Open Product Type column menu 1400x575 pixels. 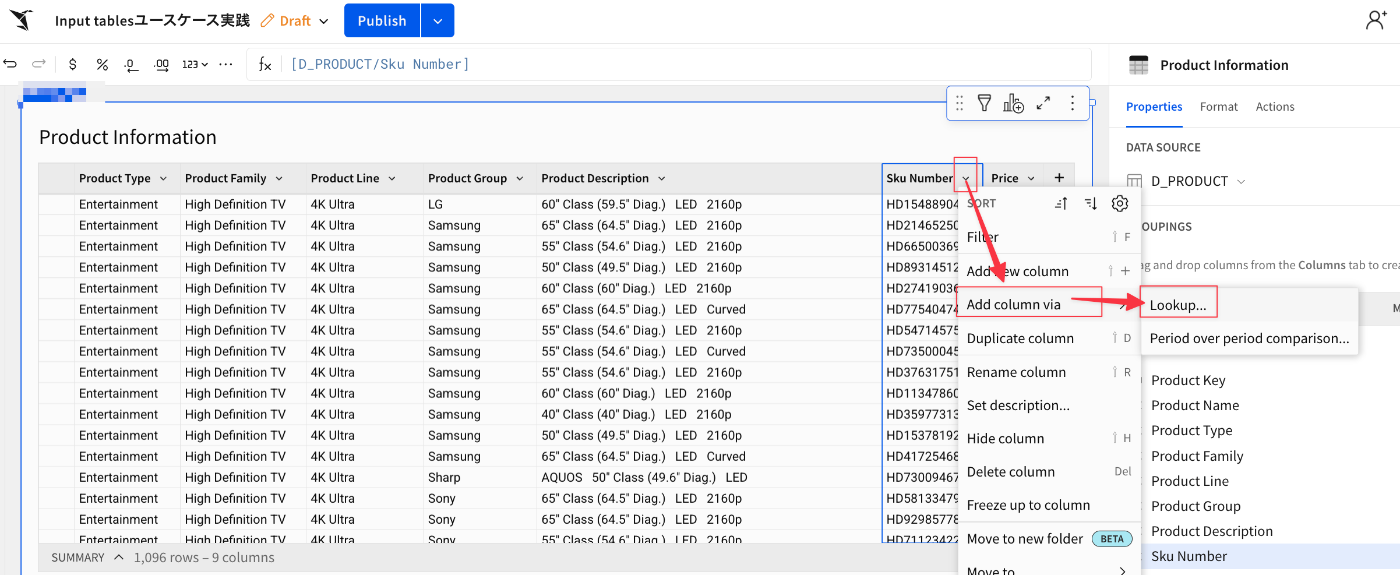(x=161, y=179)
